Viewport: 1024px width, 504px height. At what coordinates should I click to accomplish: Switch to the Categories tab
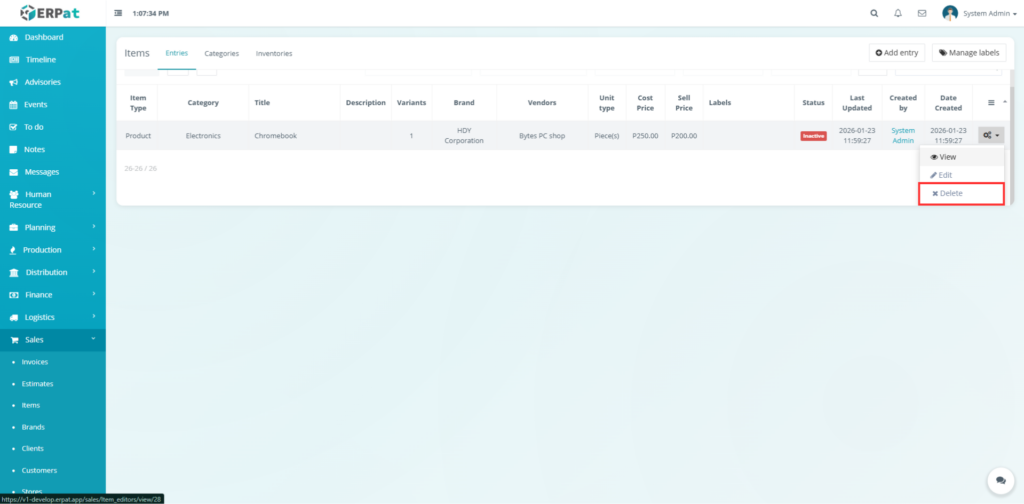221,53
